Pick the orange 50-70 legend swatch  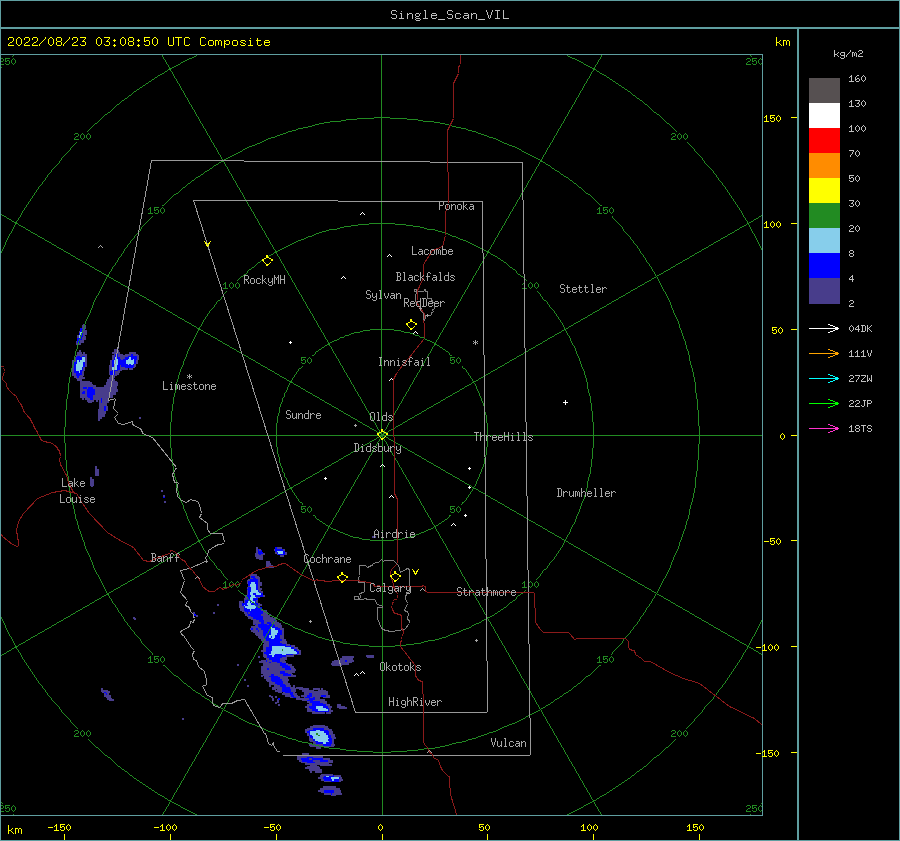(824, 166)
